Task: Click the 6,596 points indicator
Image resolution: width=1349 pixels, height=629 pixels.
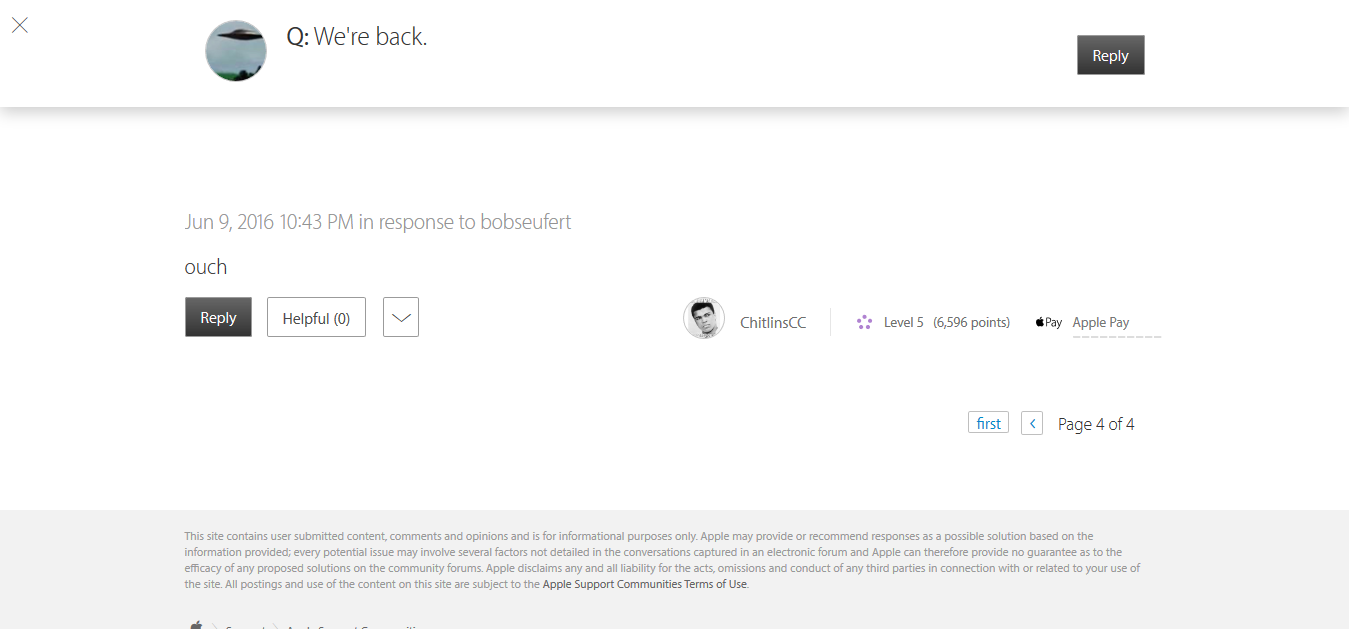Action: click(x=971, y=322)
